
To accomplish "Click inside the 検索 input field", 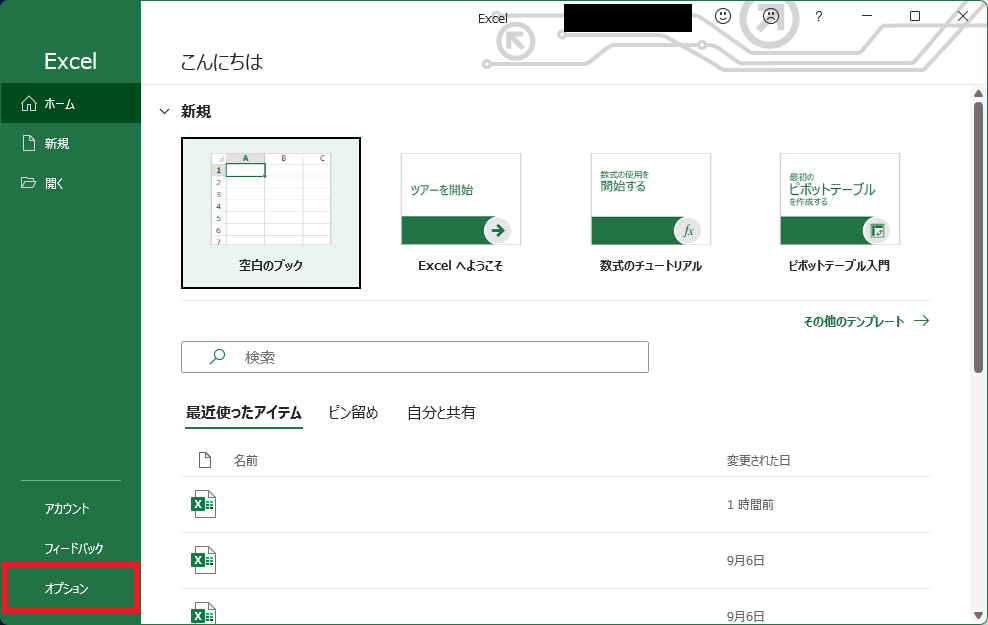I will (440, 357).
